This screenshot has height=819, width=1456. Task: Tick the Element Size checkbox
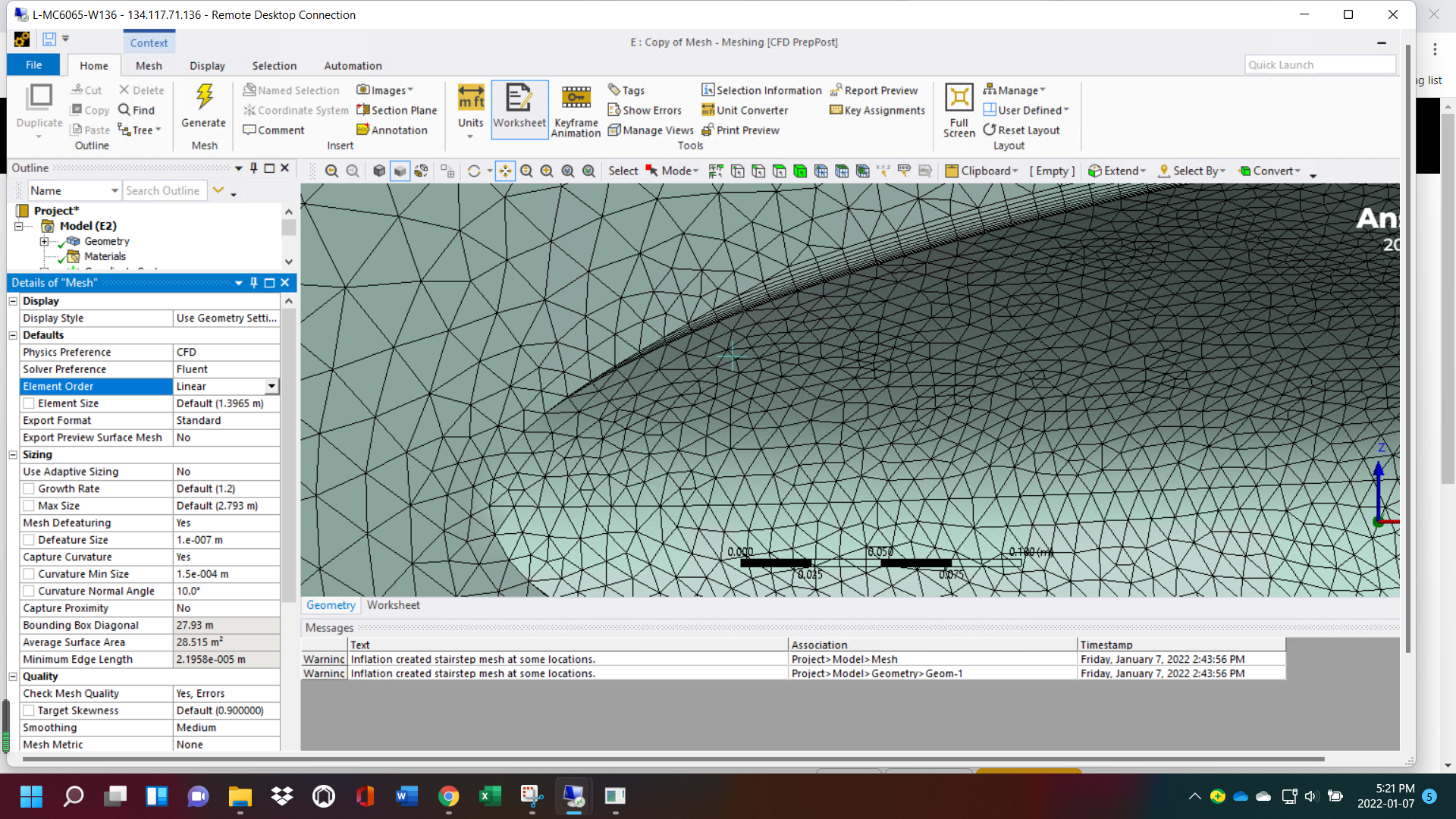click(x=29, y=403)
